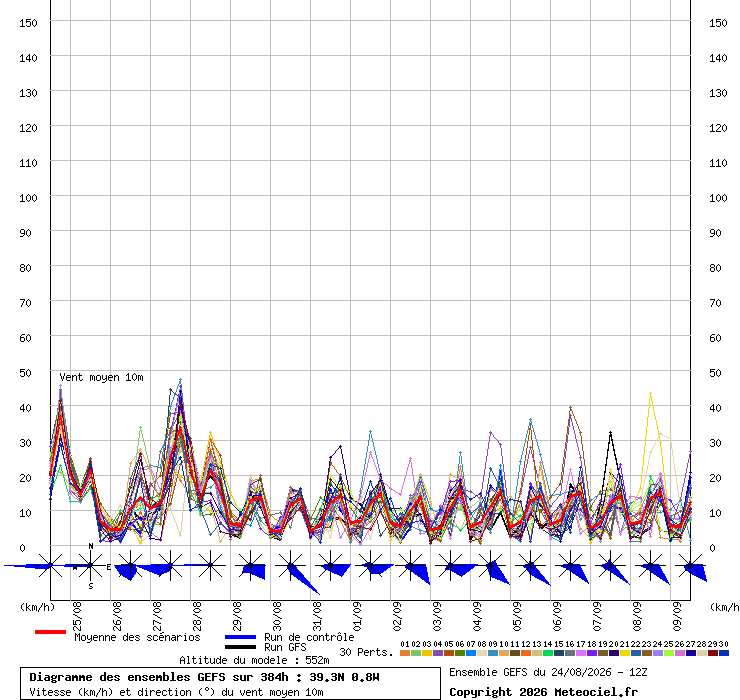This screenshot has height=700, width=740.
Task: Select perturbation 12 orange-red swatch
Action: [x=526, y=653]
